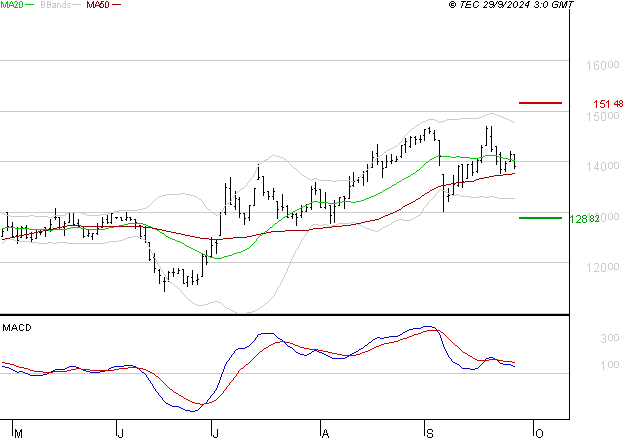Click the green support level line marker
Screen dimensions: 627x440
pyautogui.click(x=540, y=218)
